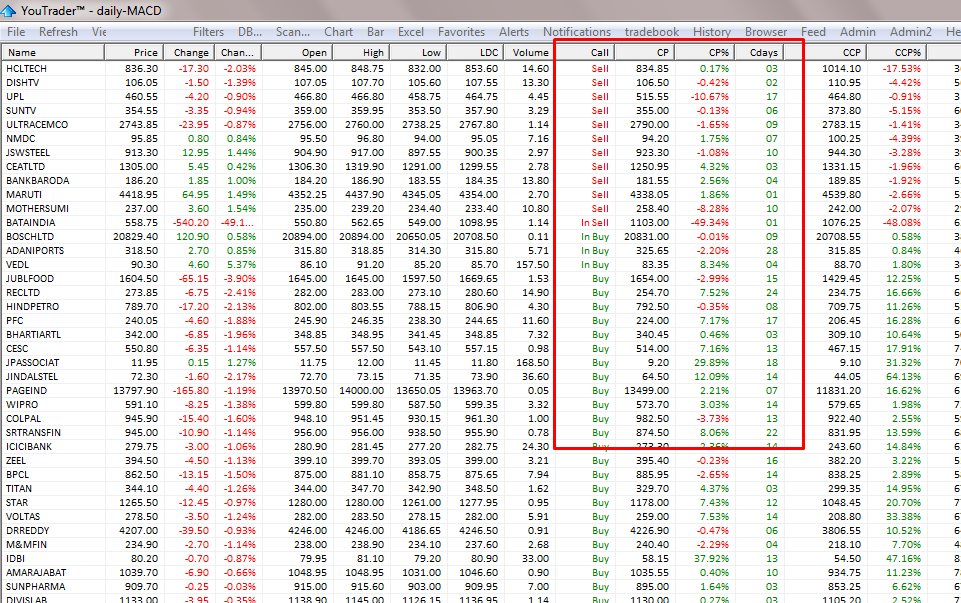
Task: Select the SUNTV stock name
Action: tap(21, 111)
